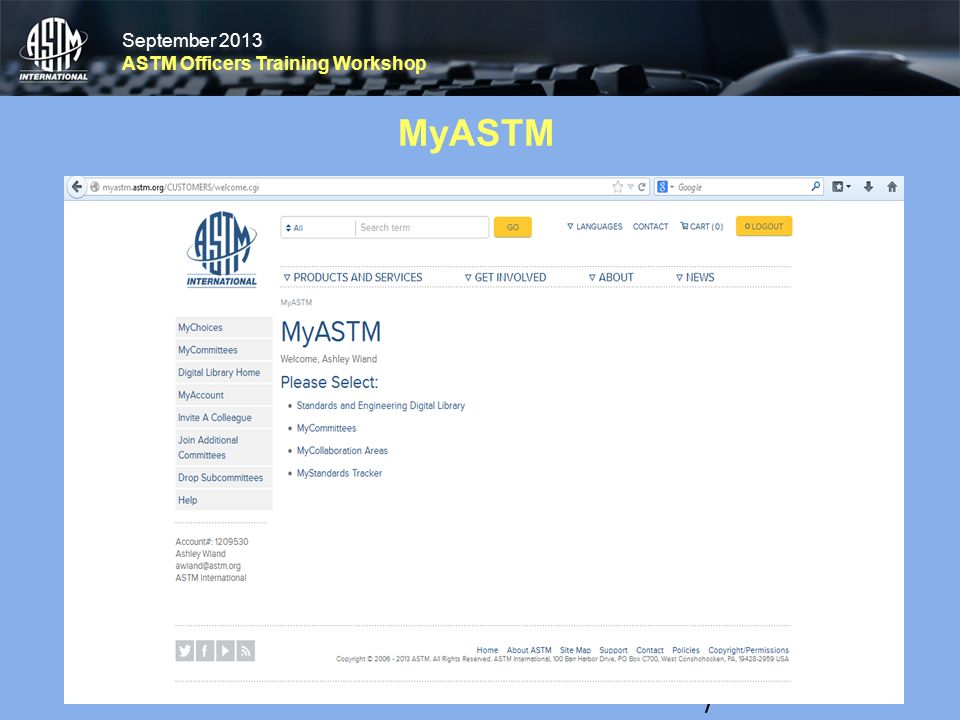Open ASTM RSS feed icon
Viewport: 960px width, 720px height.
click(x=245, y=650)
